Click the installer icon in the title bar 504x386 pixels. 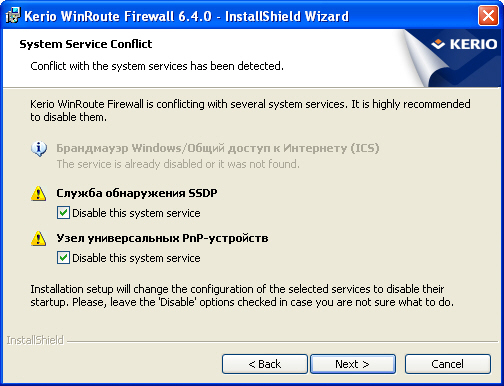pos(13,15)
